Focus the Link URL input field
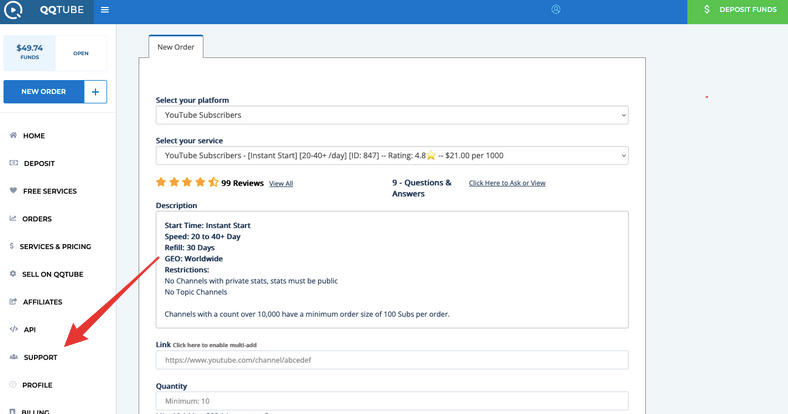The width and height of the screenshot is (788, 414). [392, 360]
